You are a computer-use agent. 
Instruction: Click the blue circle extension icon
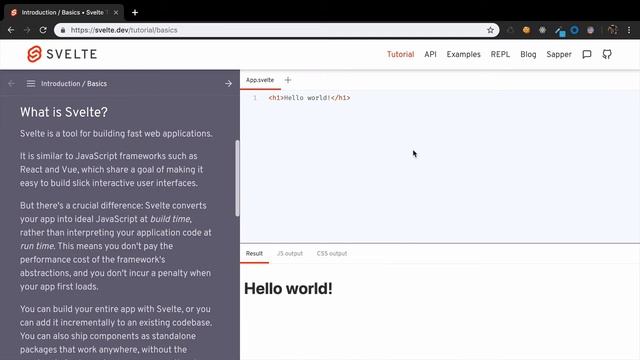coord(574,30)
